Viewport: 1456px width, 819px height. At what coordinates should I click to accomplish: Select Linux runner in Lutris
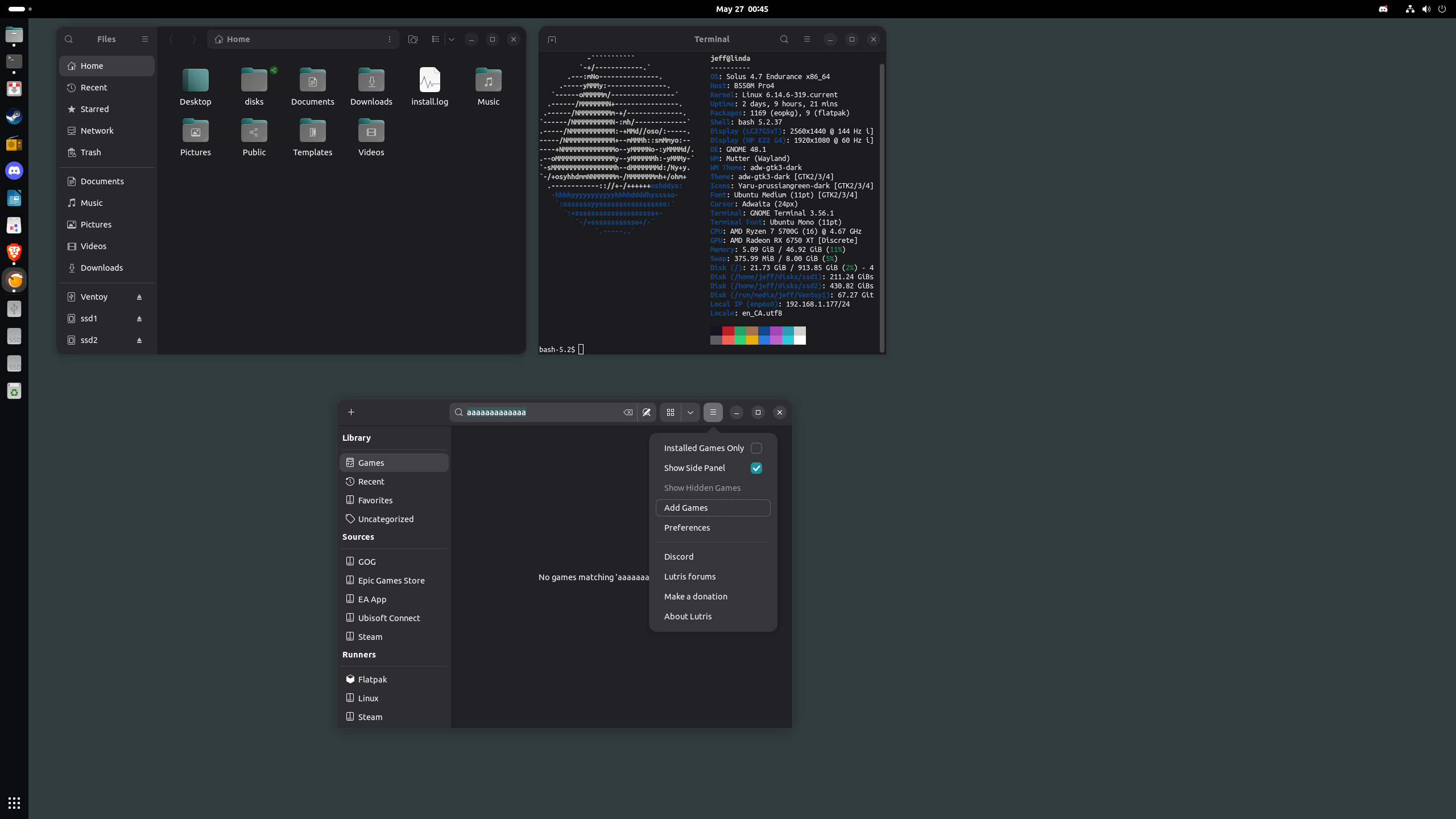point(394,698)
